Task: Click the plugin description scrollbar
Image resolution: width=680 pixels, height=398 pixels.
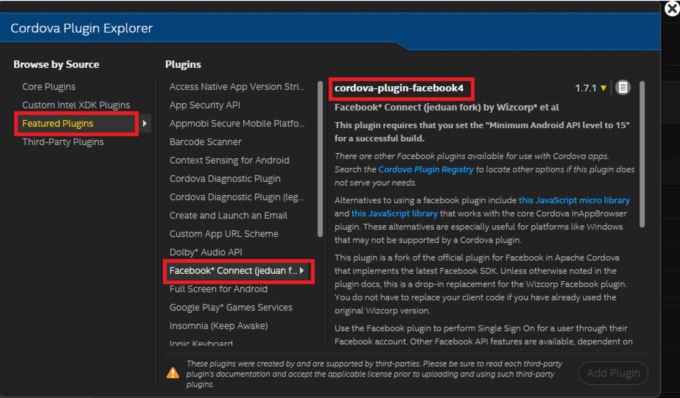Action: 642,154
